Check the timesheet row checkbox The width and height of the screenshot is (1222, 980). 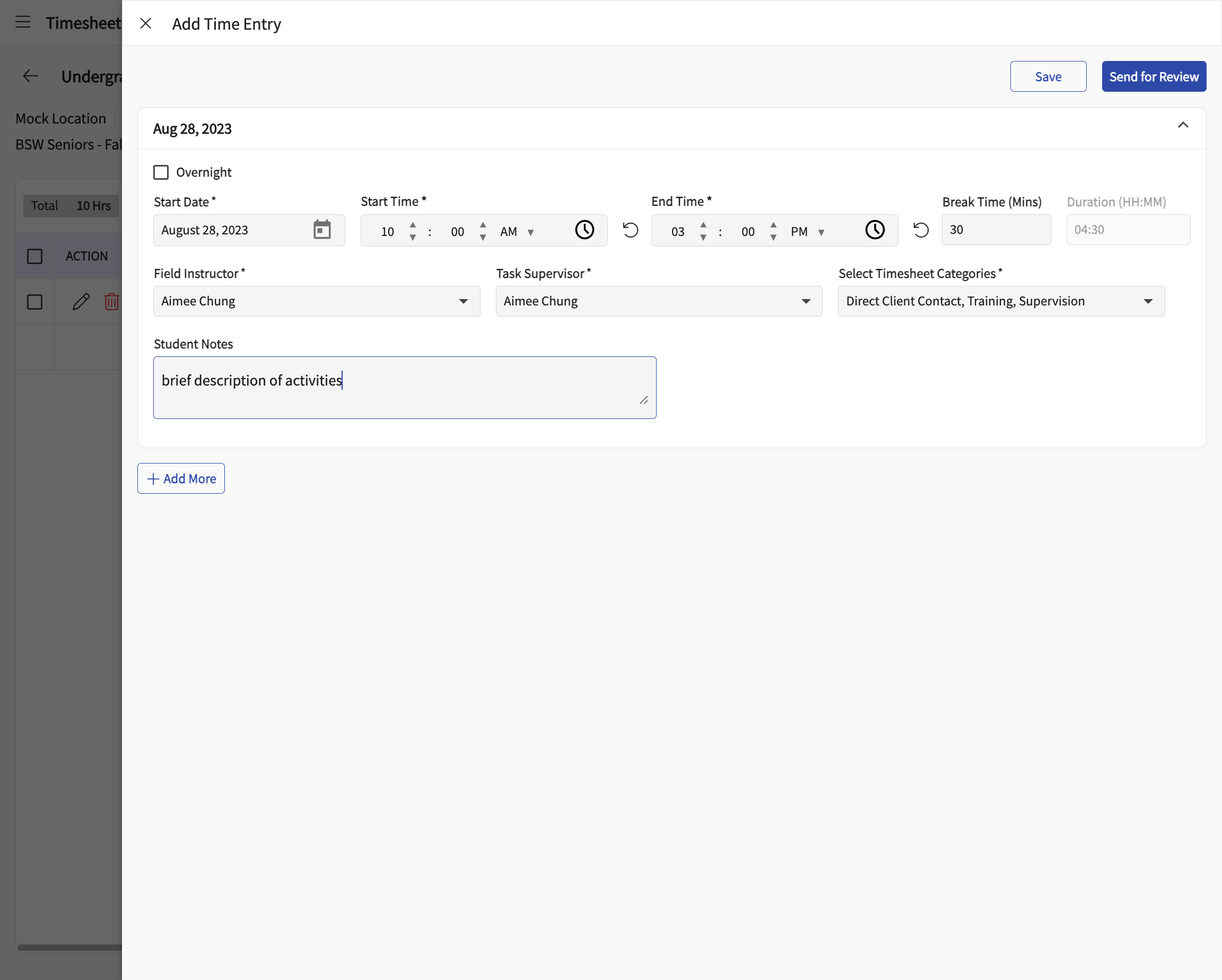(x=34, y=302)
